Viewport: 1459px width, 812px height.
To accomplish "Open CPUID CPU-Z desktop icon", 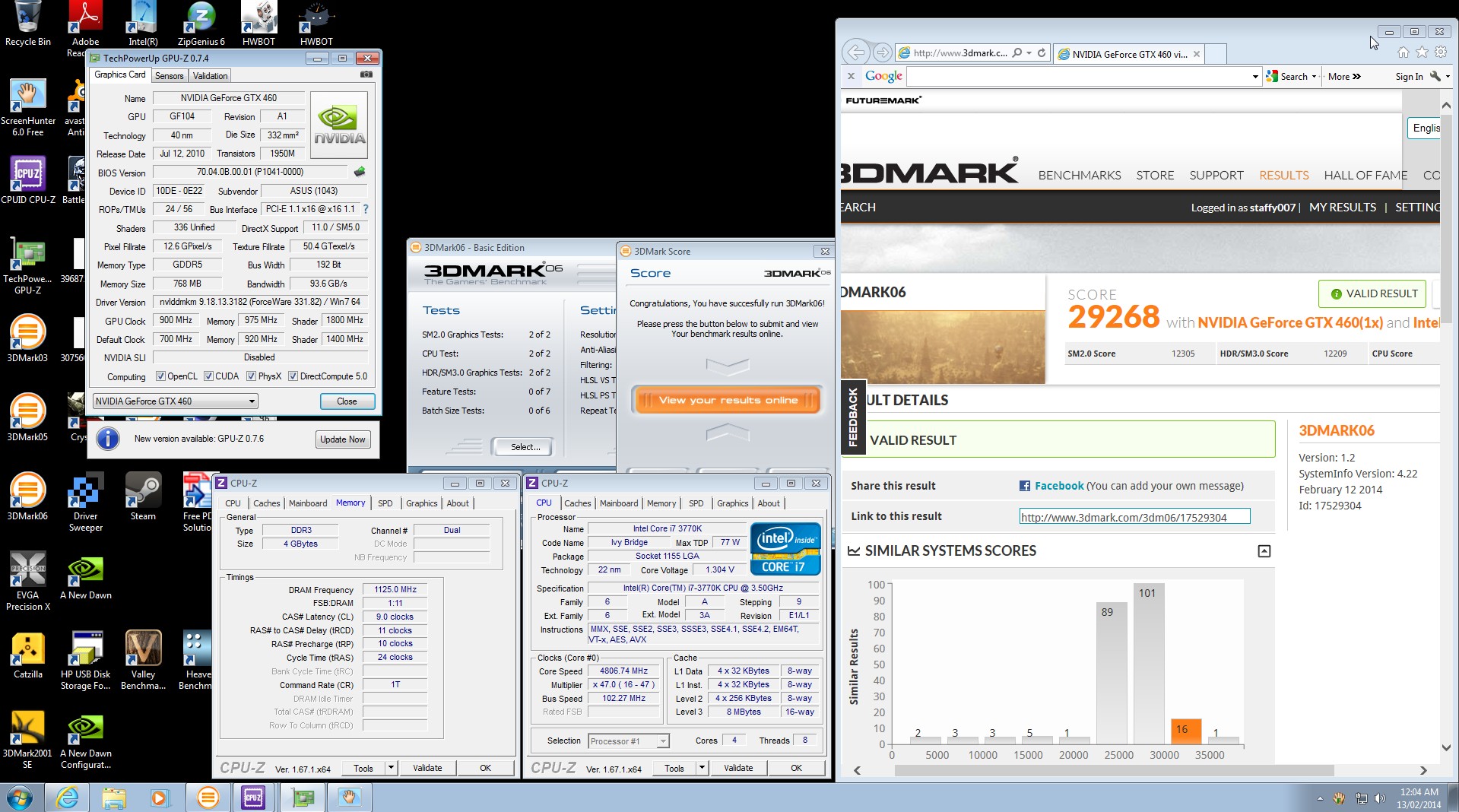I will coord(27,181).
